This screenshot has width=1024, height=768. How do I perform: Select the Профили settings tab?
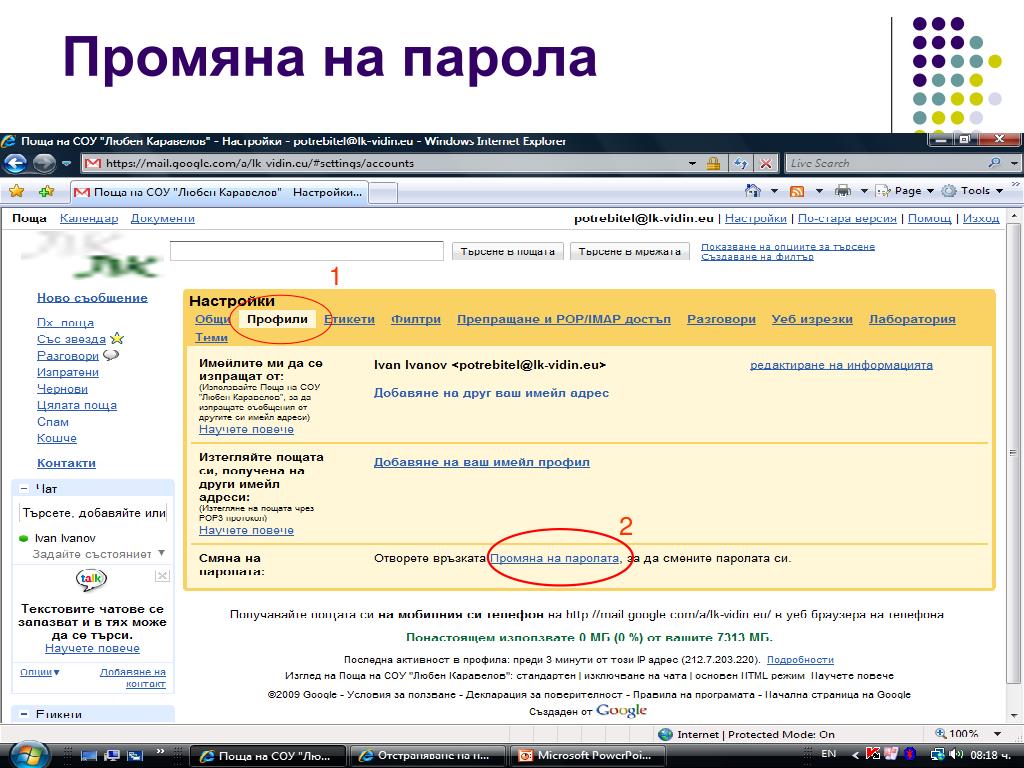(x=278, y=319)
